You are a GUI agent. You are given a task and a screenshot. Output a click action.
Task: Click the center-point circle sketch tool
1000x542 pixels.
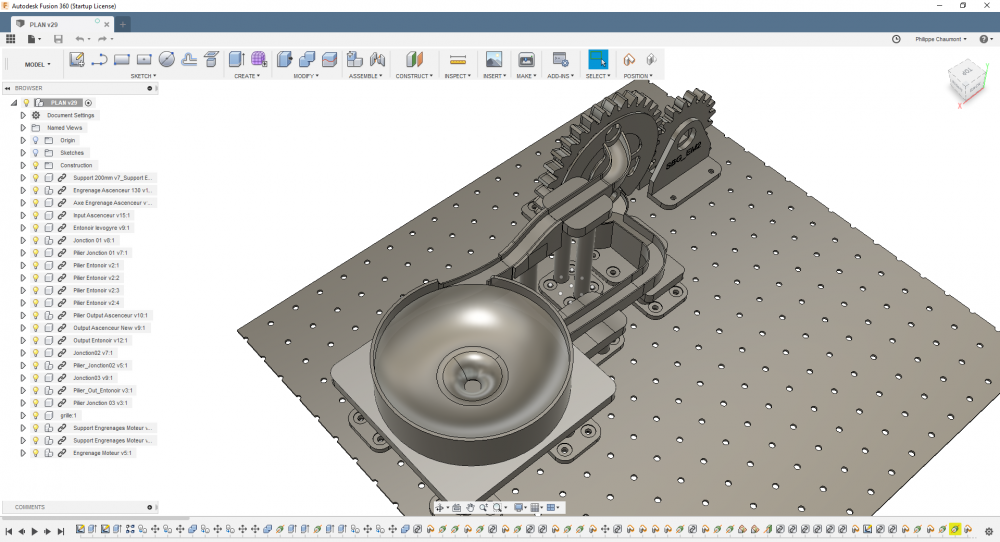pyautogui.click(x=166, y=59)
